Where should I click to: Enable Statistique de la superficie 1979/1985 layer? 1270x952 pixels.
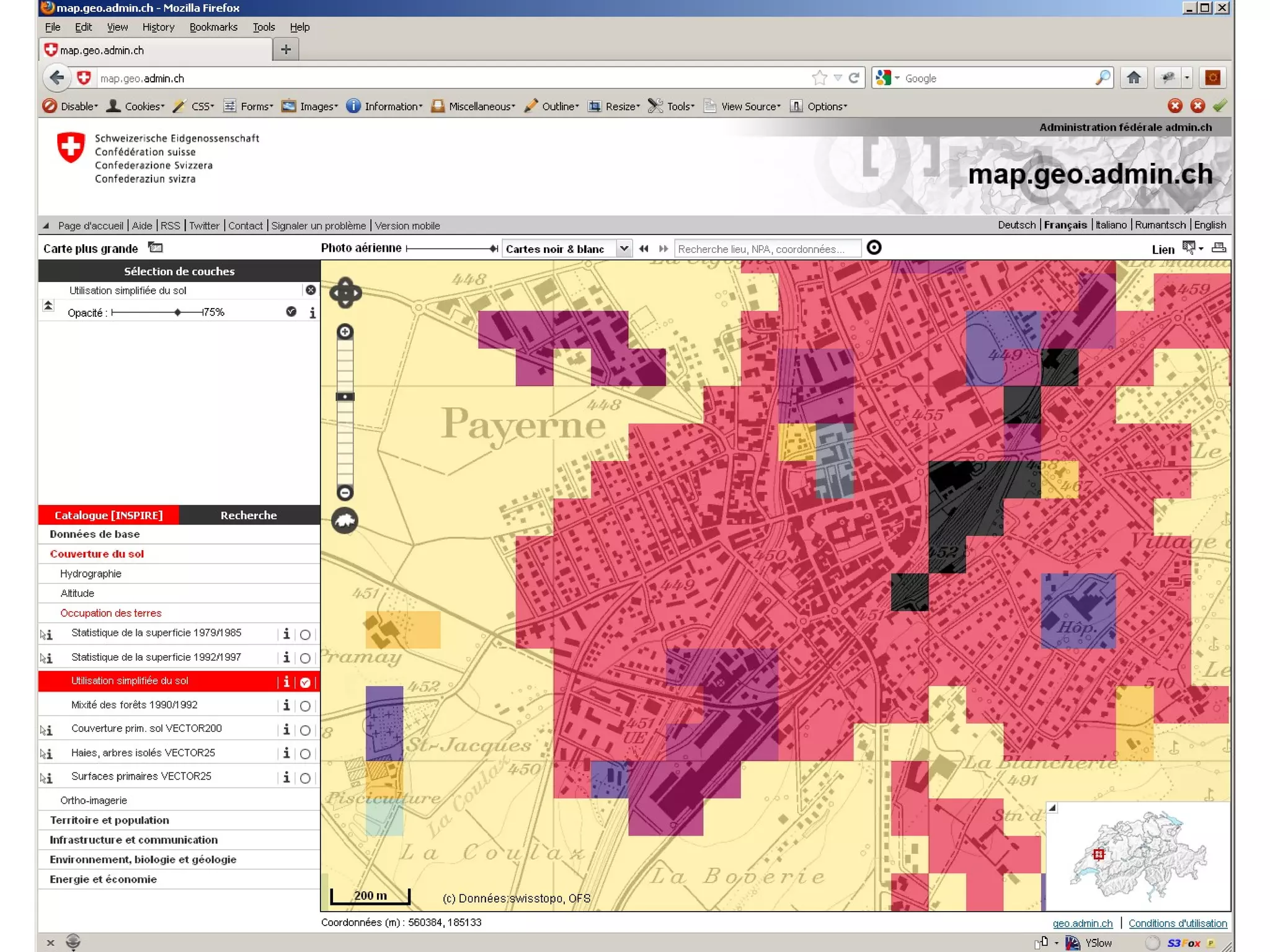[x=305, y=634]
